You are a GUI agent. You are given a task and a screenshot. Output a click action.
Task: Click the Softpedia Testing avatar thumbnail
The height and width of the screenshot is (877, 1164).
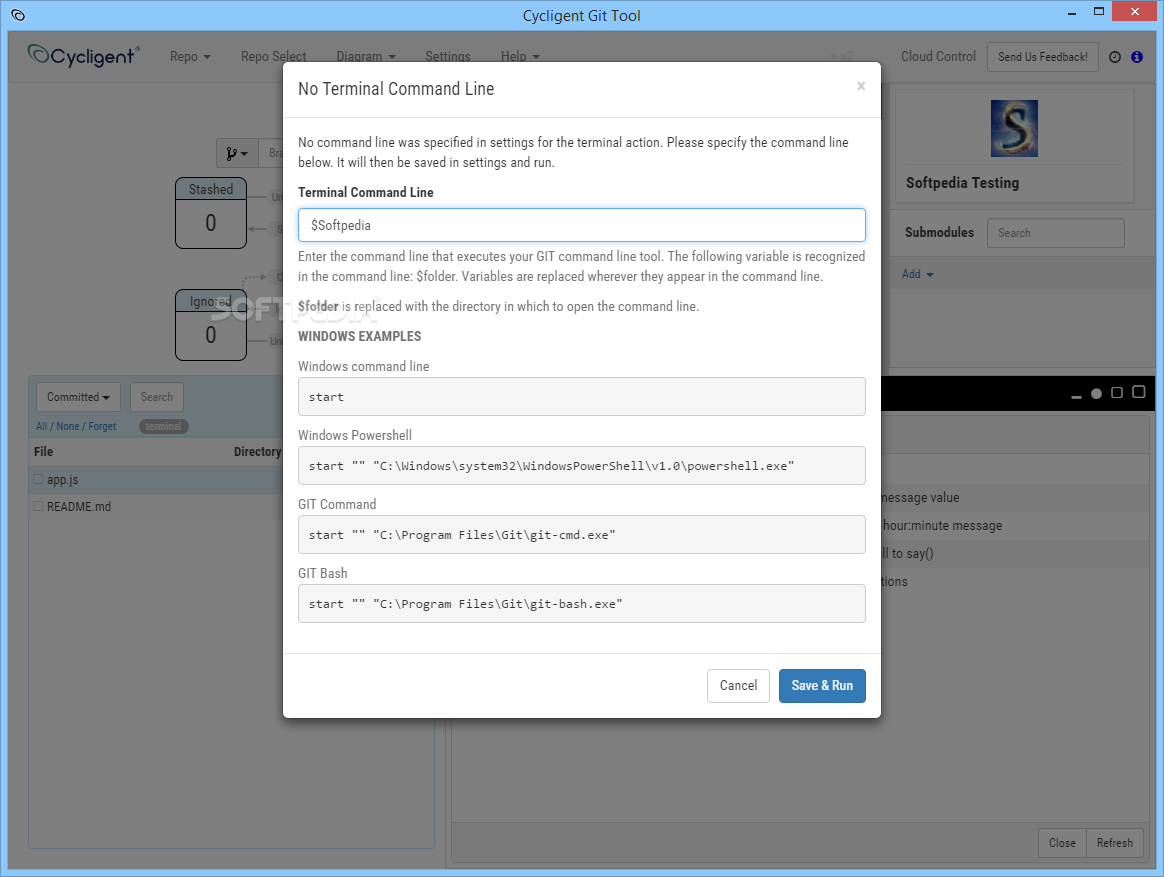(x=1014, y=128)
